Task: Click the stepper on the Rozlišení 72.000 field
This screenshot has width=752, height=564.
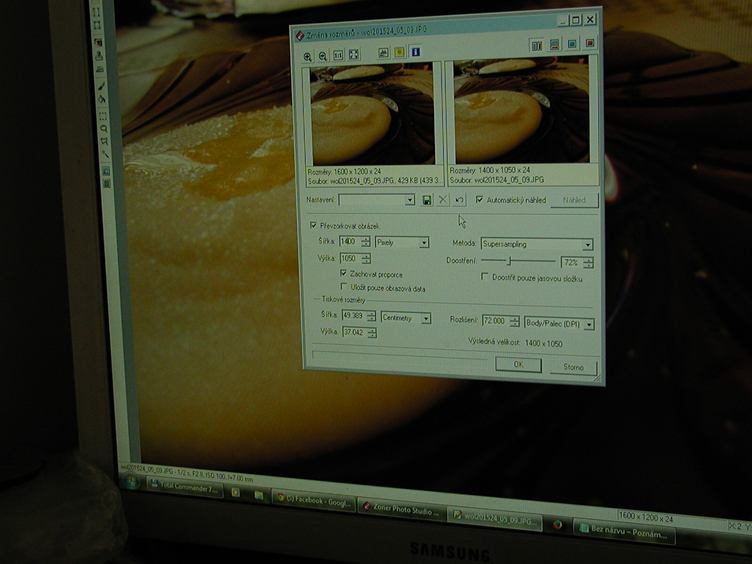Action: point(515,321)
